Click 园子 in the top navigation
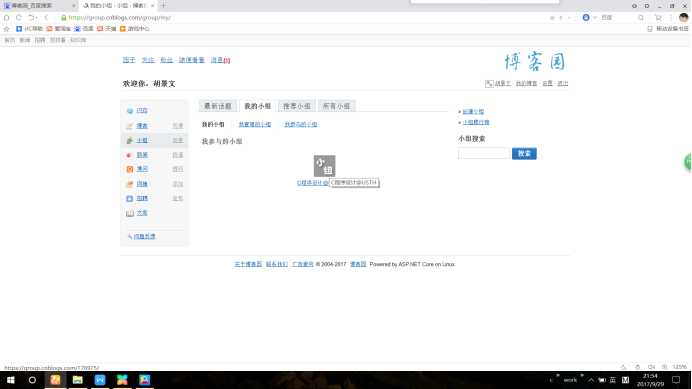 (x=129, y=60)
